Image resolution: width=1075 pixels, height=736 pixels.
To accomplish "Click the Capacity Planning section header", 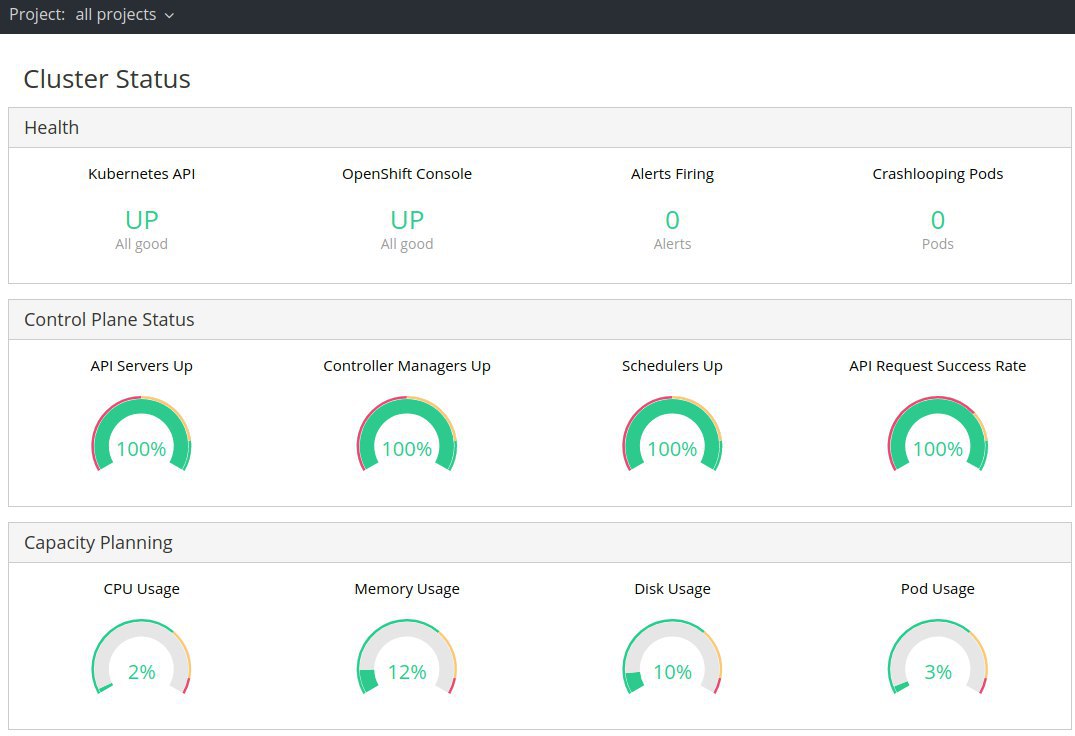I will pyautogui.click(x=540, y=543).
